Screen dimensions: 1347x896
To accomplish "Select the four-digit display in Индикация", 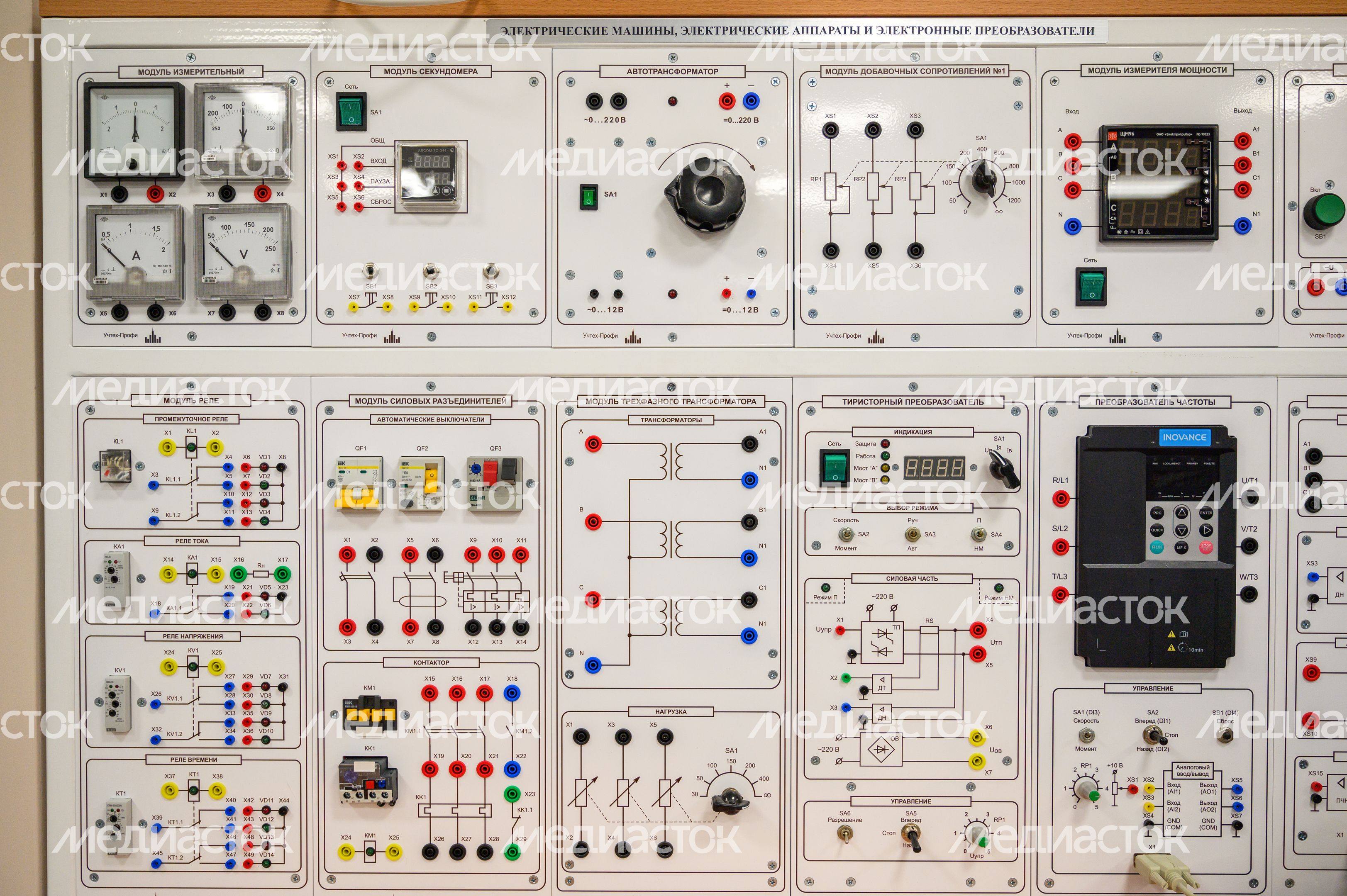I will 934,467.
